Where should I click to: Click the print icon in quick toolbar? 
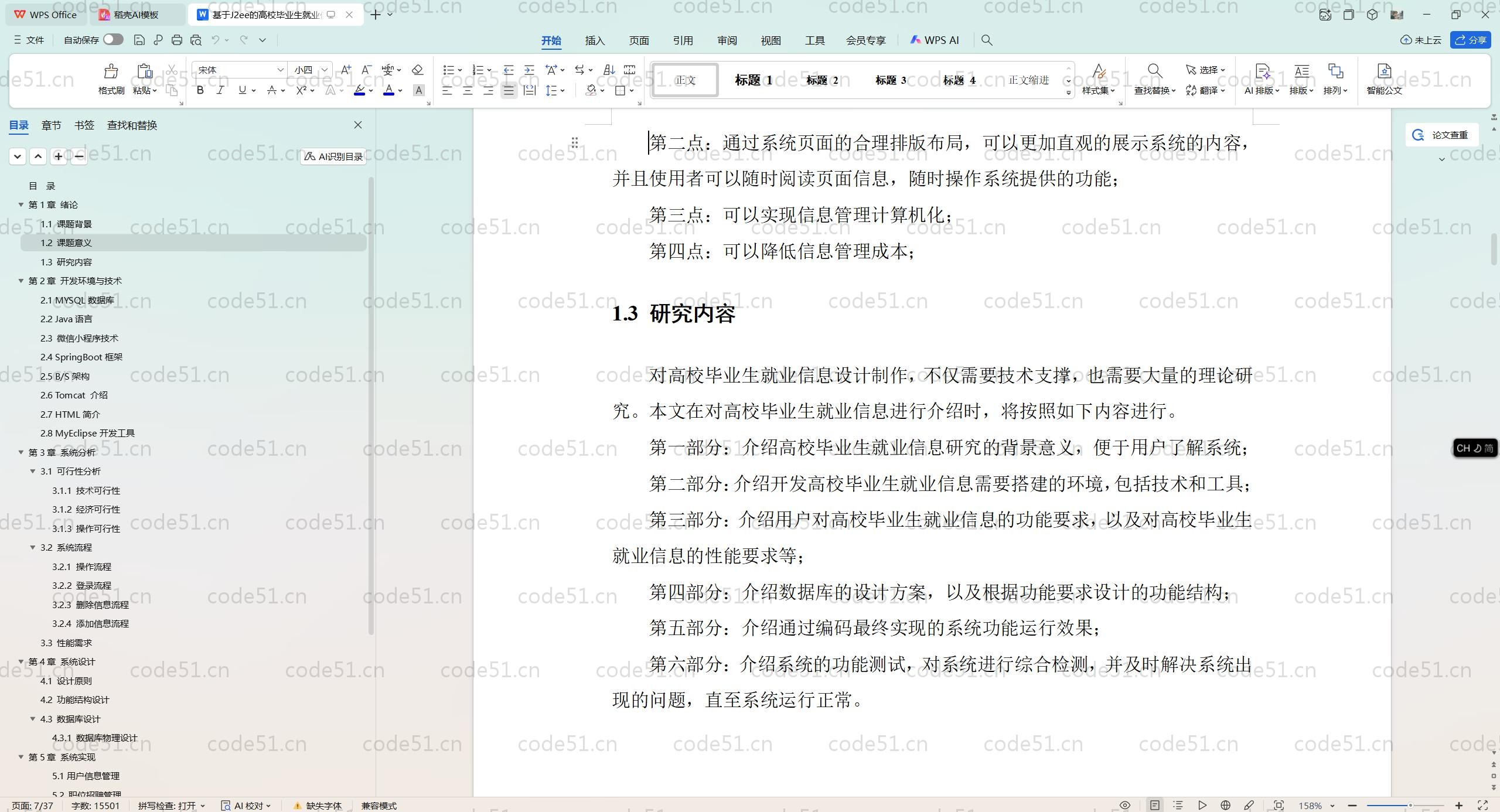point(177,40)
